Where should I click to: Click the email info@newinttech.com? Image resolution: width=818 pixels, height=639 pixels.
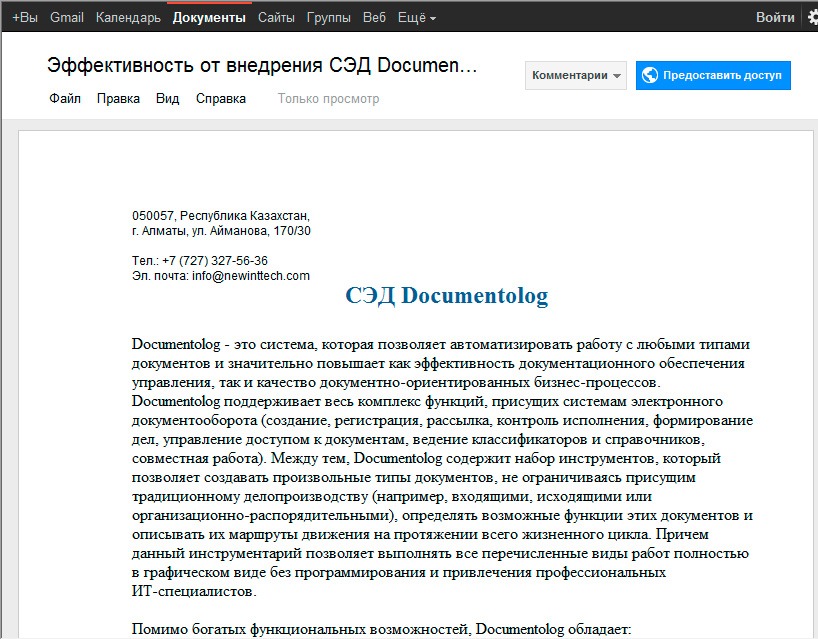(x=251, y=276)
